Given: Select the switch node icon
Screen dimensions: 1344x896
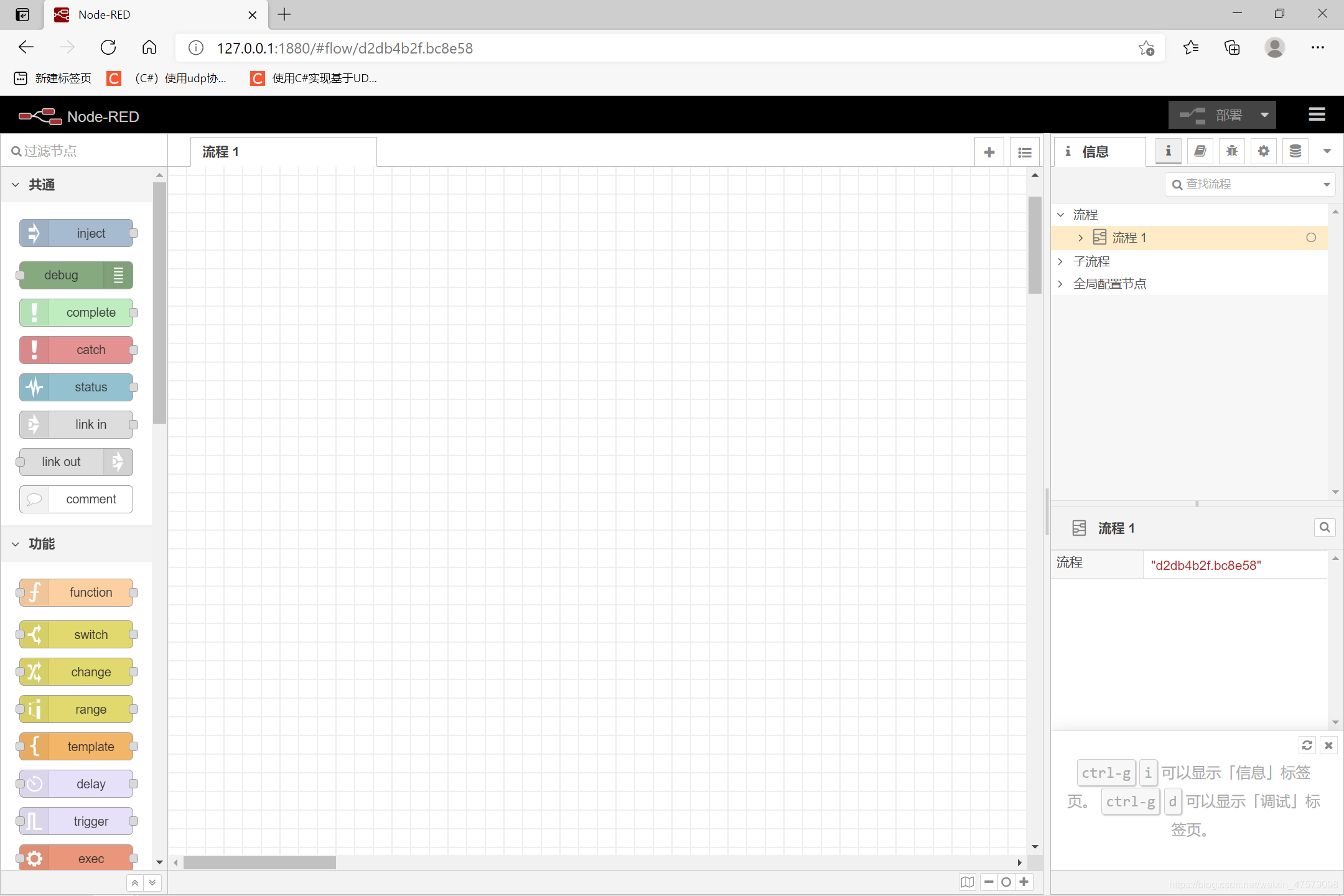Looking at the screenshot, I should pyautogui.click(x=36, y=635).
